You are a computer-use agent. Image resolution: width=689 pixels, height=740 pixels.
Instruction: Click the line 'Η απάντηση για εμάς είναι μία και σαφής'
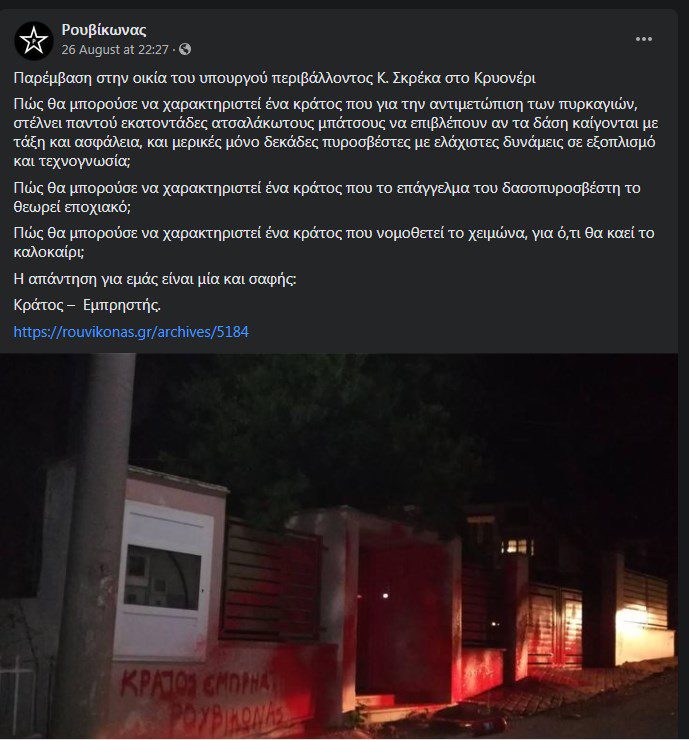[x=155, y=279]
